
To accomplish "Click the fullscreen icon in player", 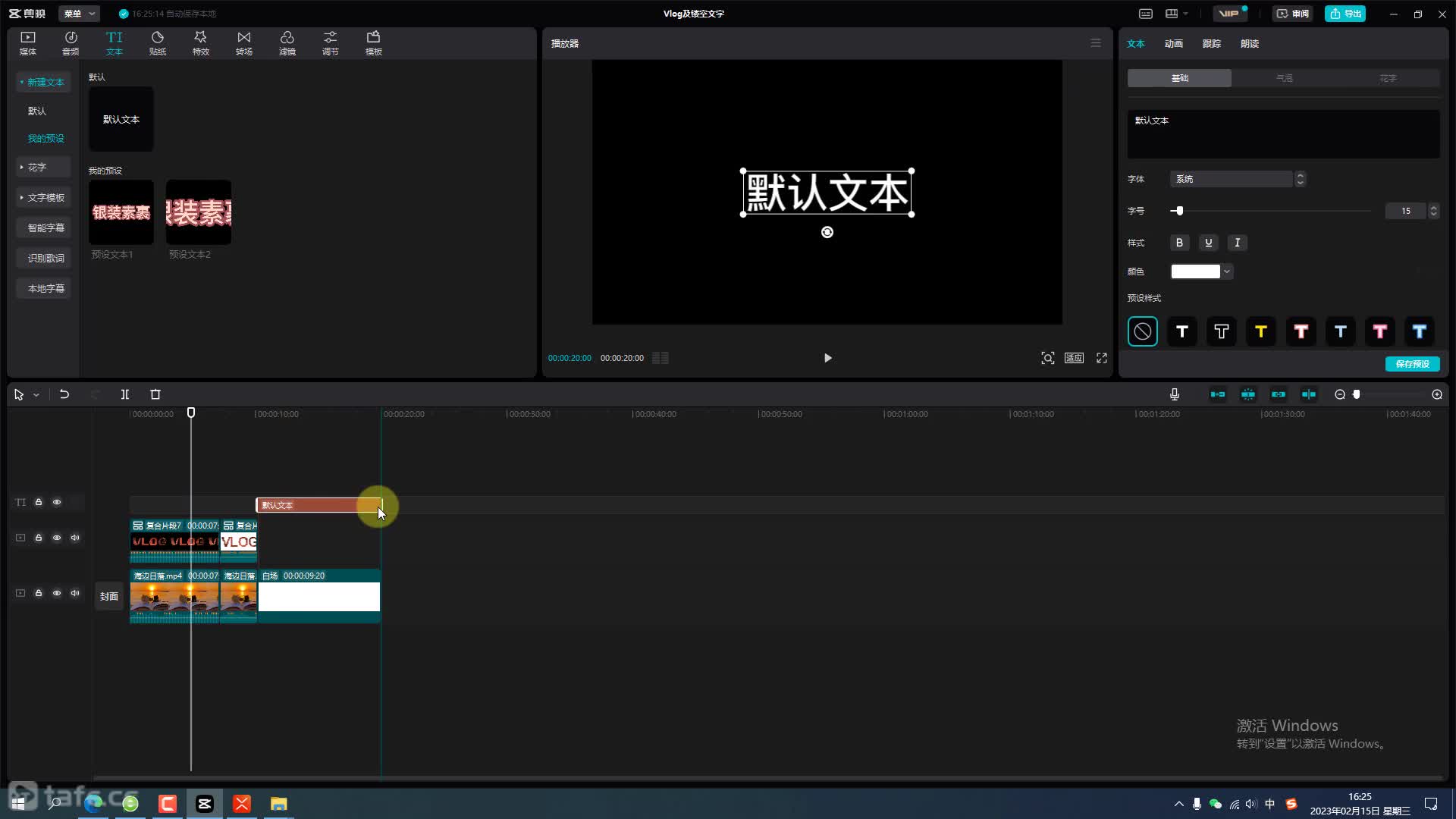I will pyautogui.click(x=1102, y=358).
